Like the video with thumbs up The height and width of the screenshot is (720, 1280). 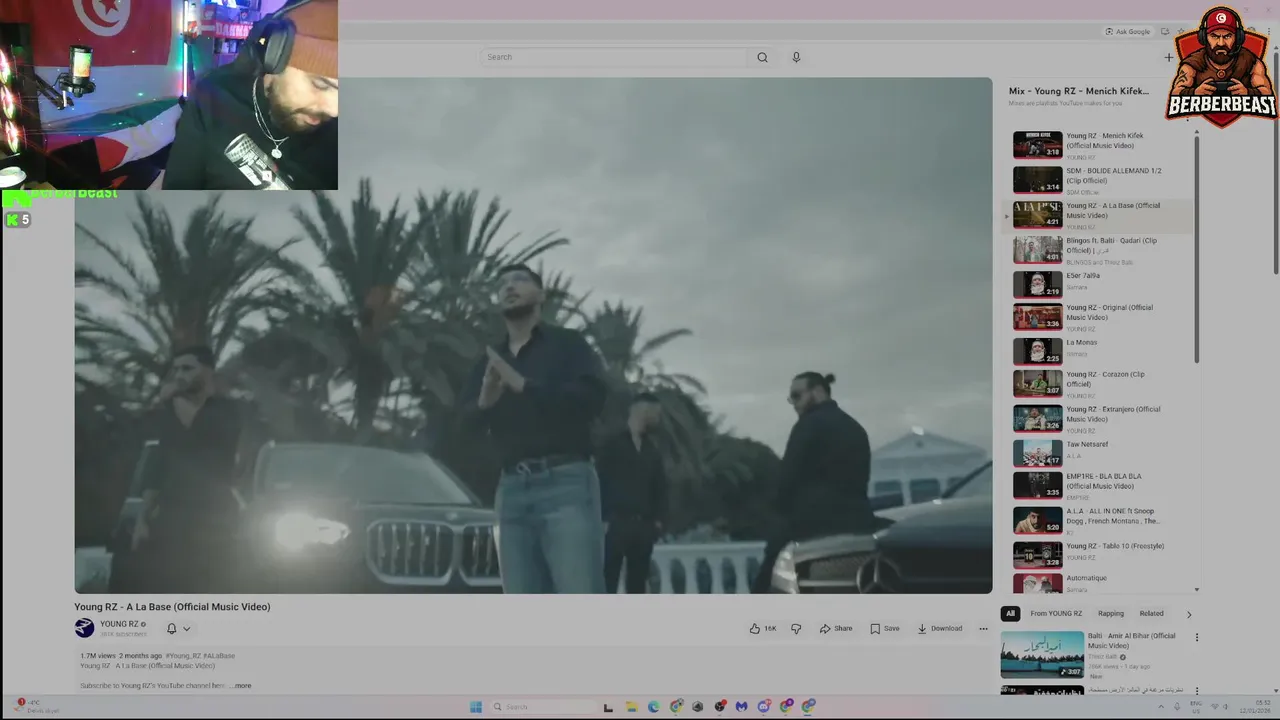pyautogui.click(x=763, y=628)
